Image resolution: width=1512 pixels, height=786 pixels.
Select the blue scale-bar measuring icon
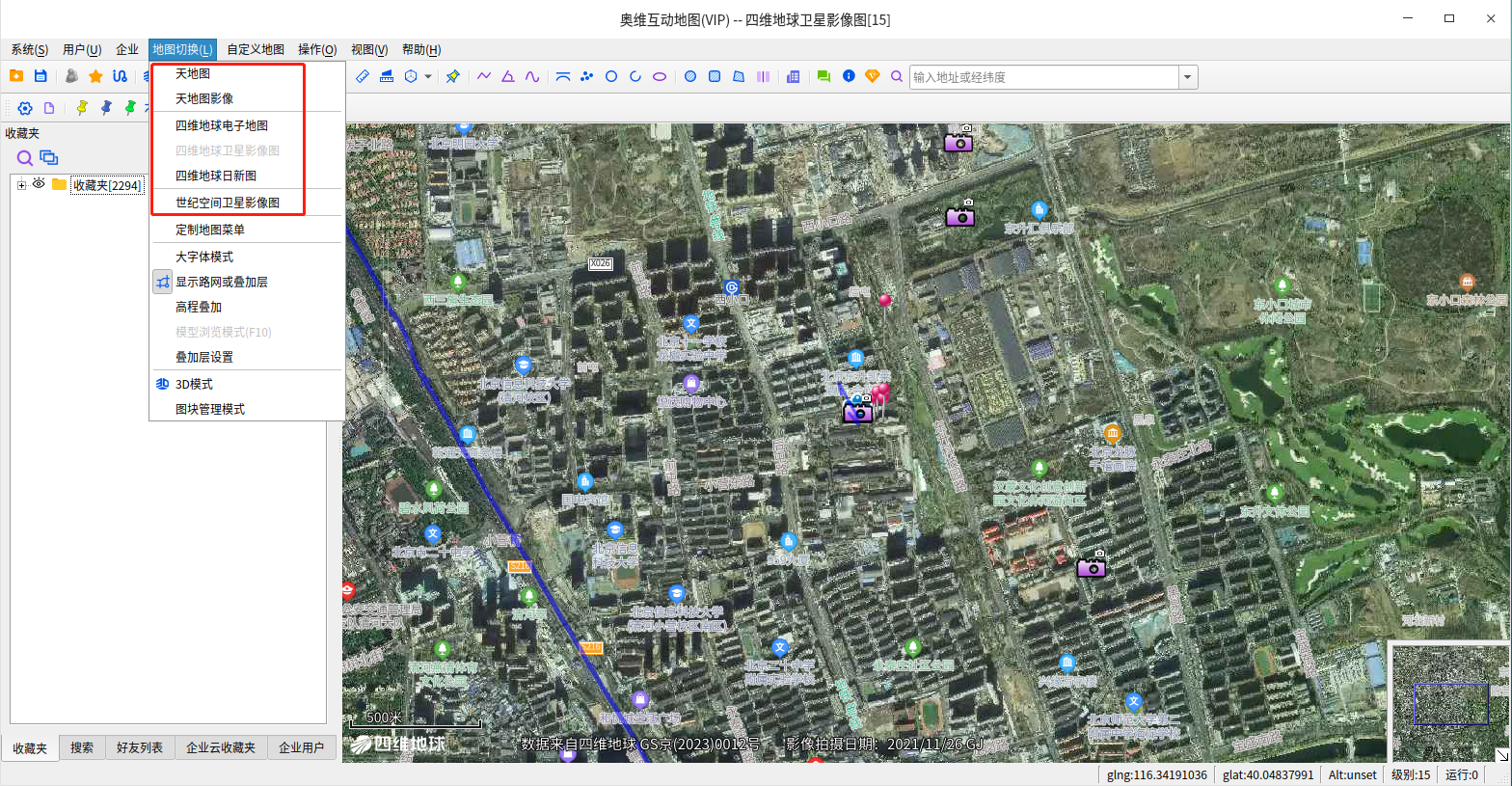tap(387, 76)
